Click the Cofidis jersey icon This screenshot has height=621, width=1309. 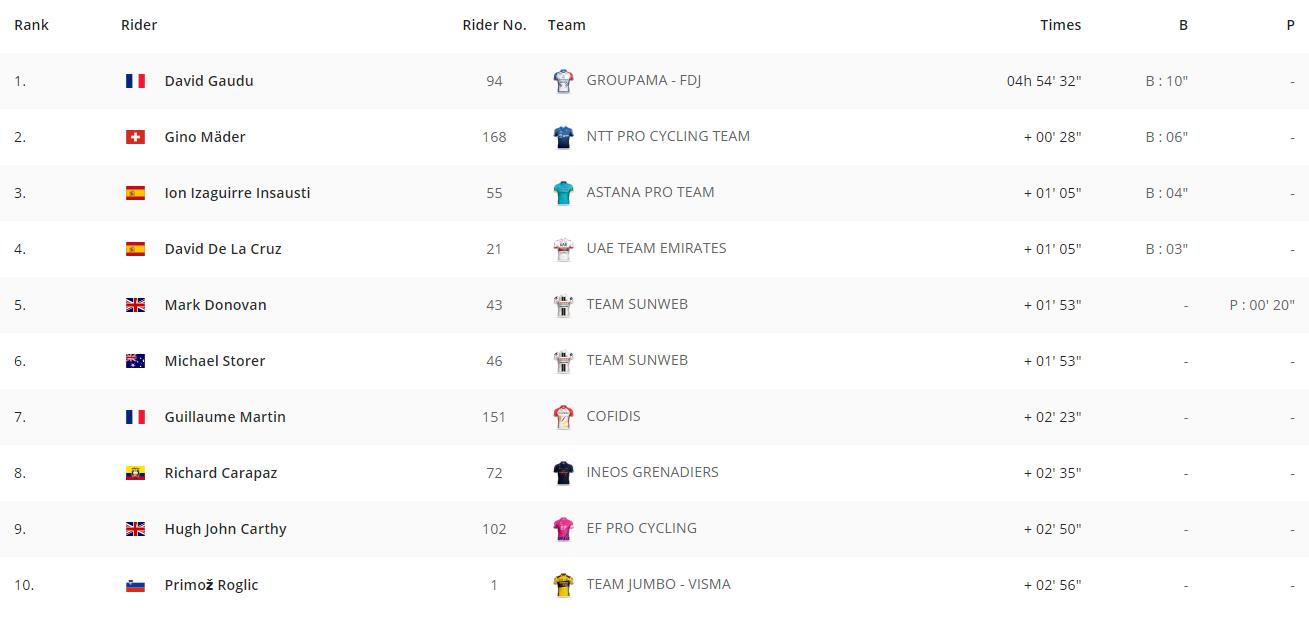564,417
